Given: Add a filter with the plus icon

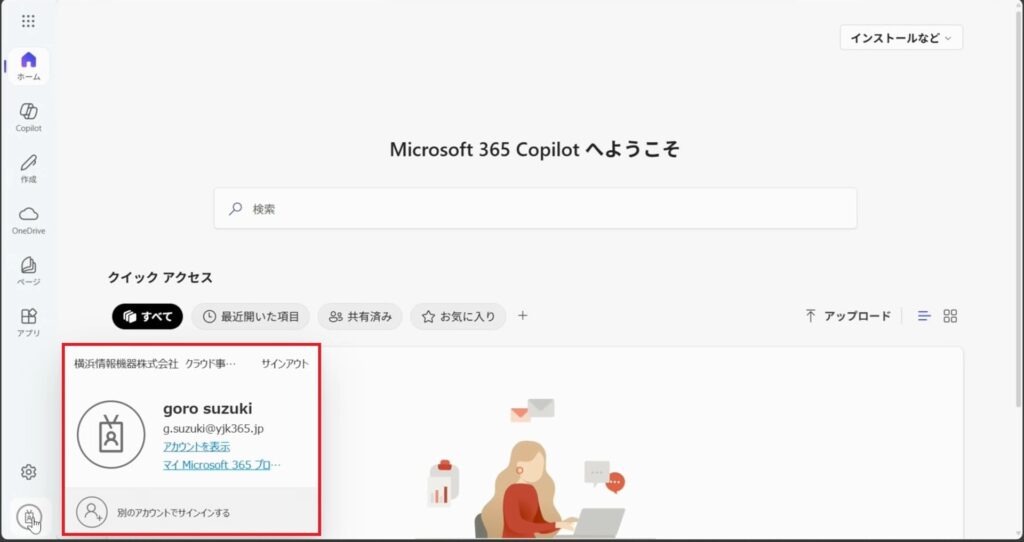Looking at the screenshot, I should [522, 316].
